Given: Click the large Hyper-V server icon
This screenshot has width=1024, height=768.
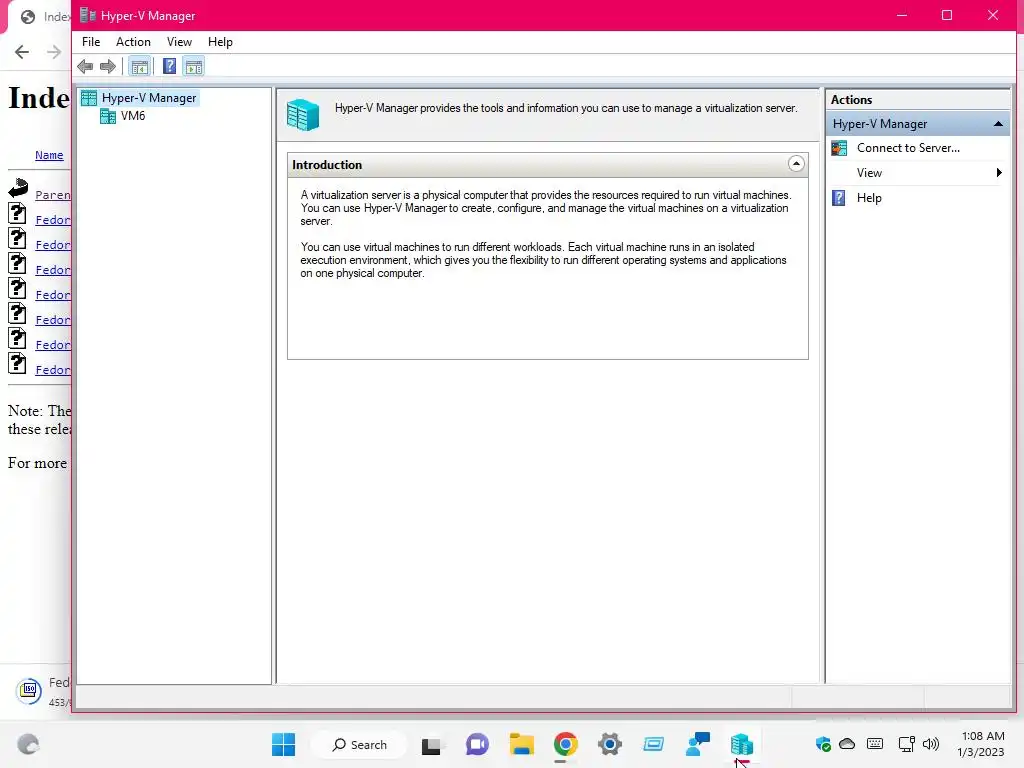Looking at the screenshot, I should click(302, 114).
